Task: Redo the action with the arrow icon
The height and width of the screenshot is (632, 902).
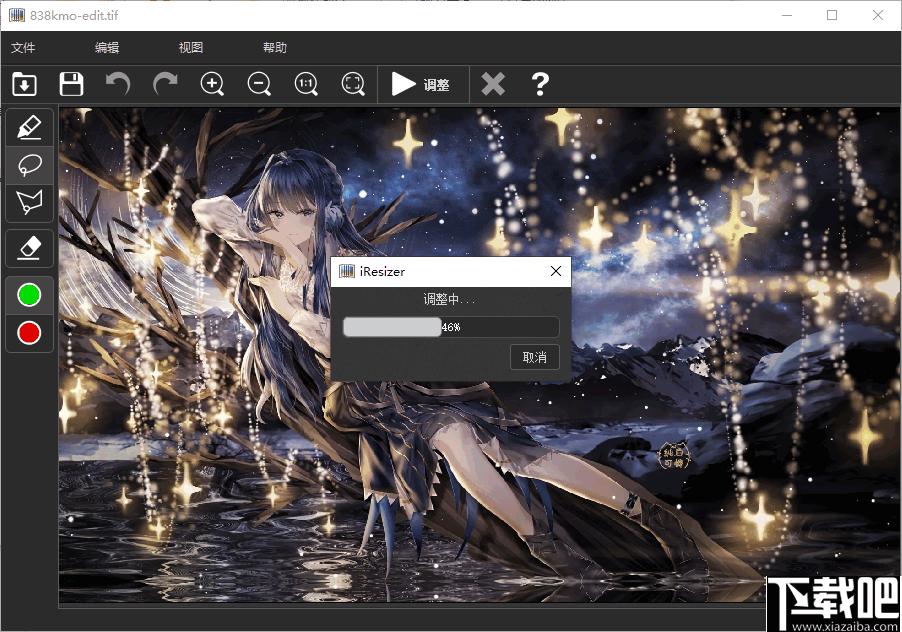Action: pos(165,84)
